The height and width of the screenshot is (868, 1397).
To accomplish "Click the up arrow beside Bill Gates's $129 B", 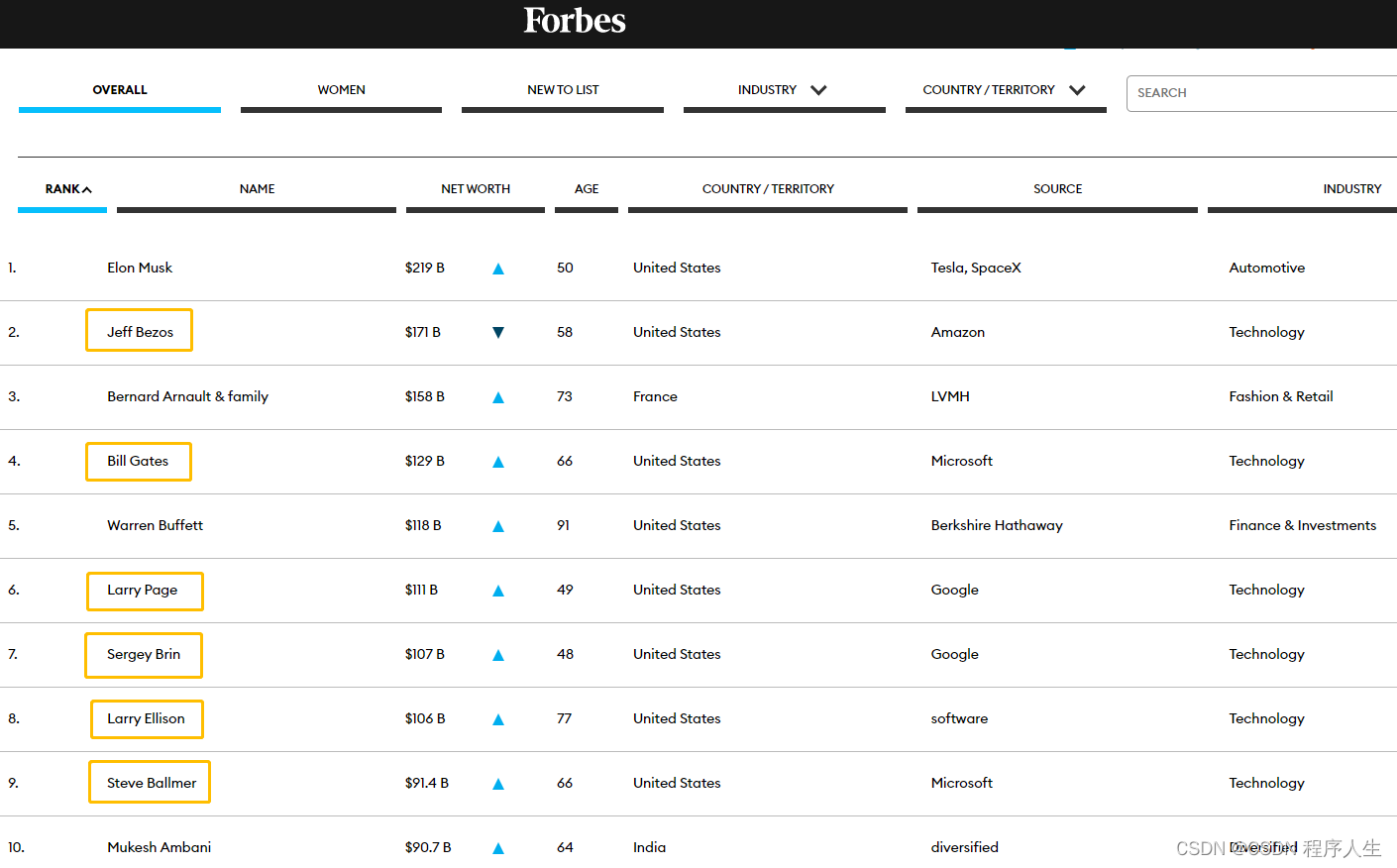I will tap(498, 462).
